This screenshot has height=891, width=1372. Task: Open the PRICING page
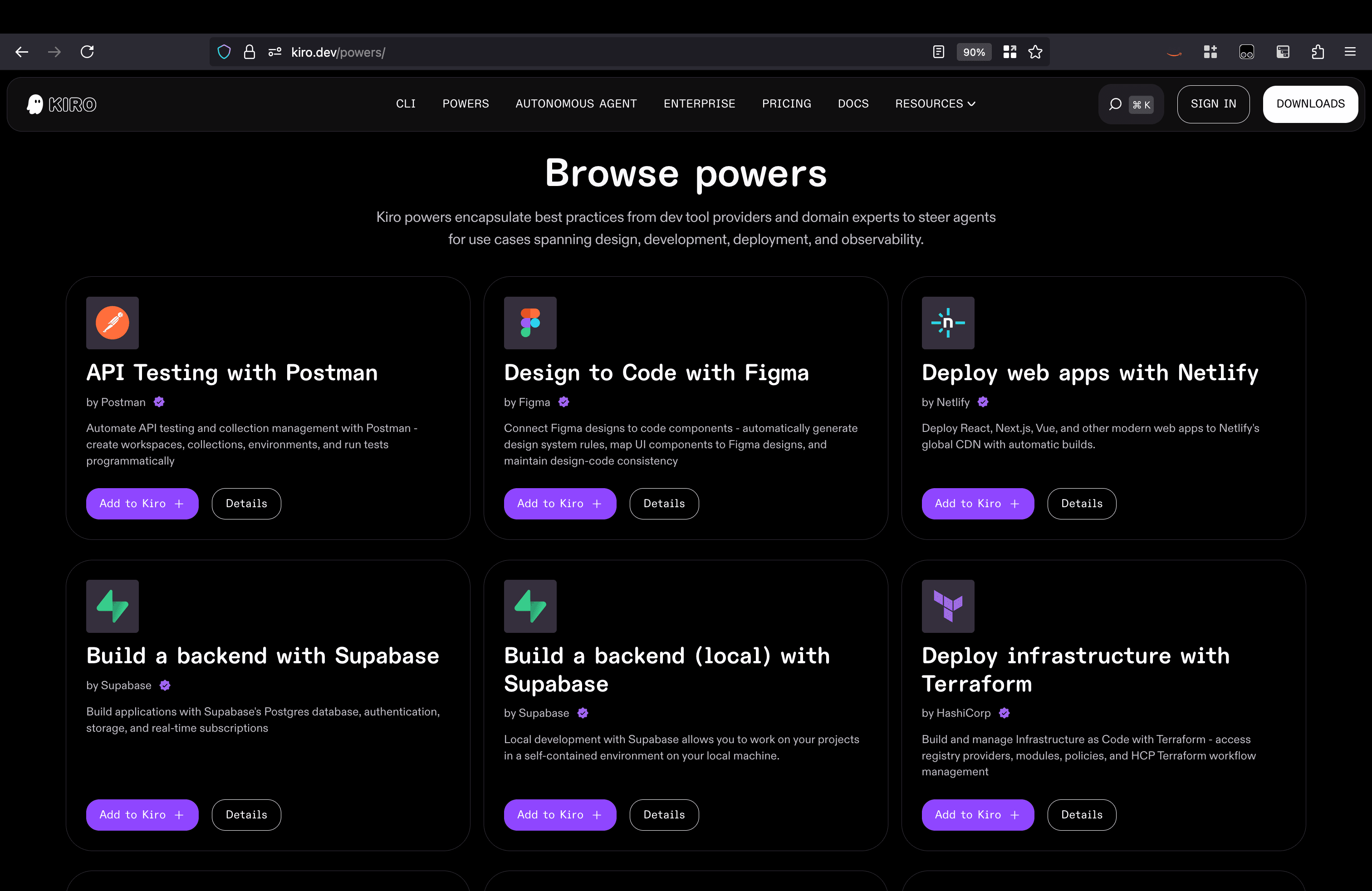click(786, 104)
